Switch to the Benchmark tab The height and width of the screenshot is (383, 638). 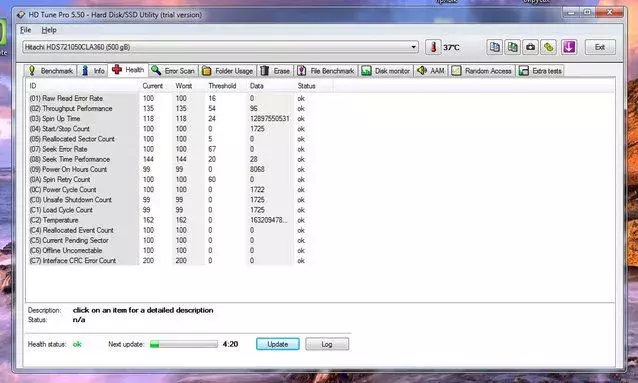coord(50,71)
